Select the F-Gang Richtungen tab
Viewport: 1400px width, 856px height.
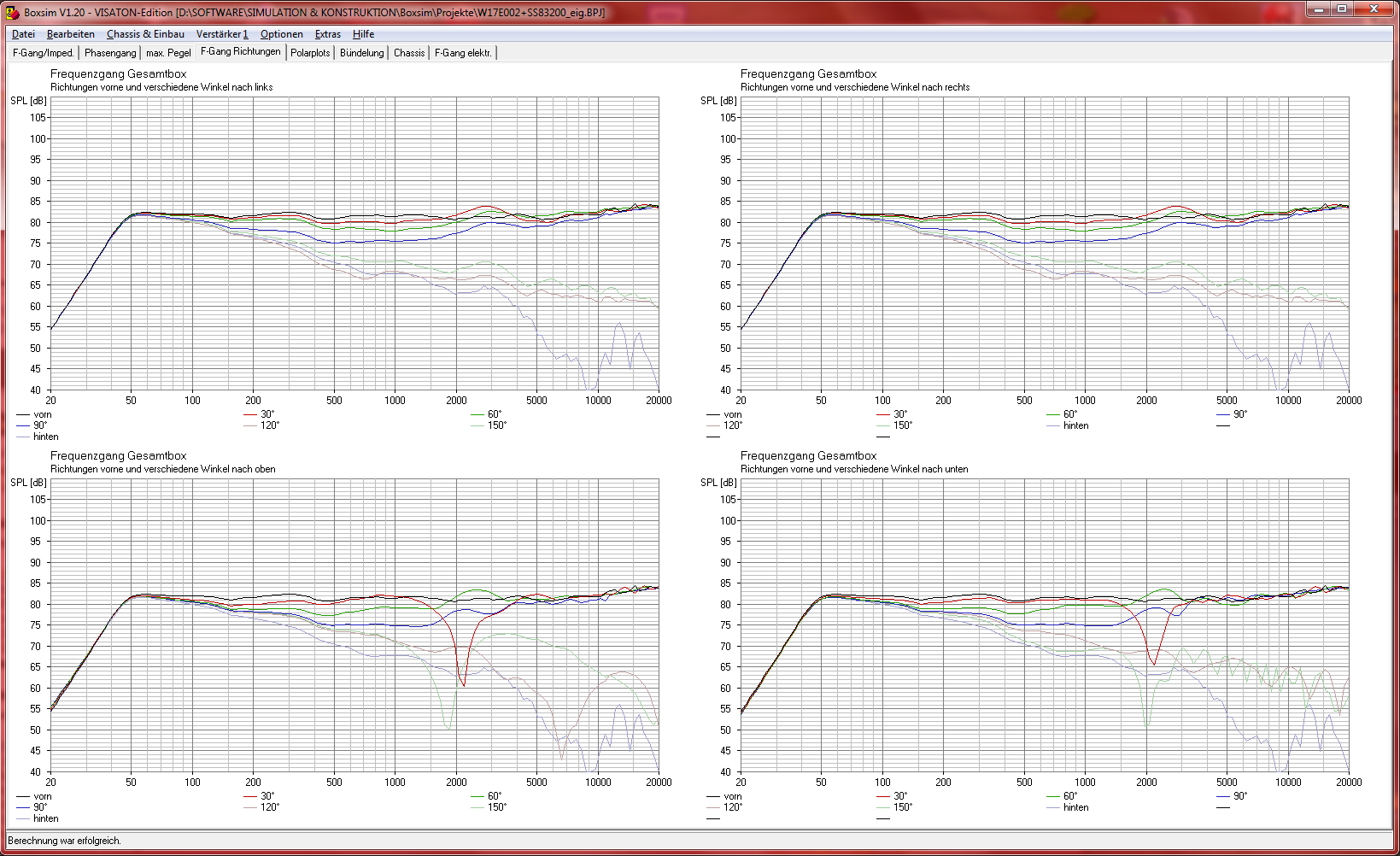240,52
